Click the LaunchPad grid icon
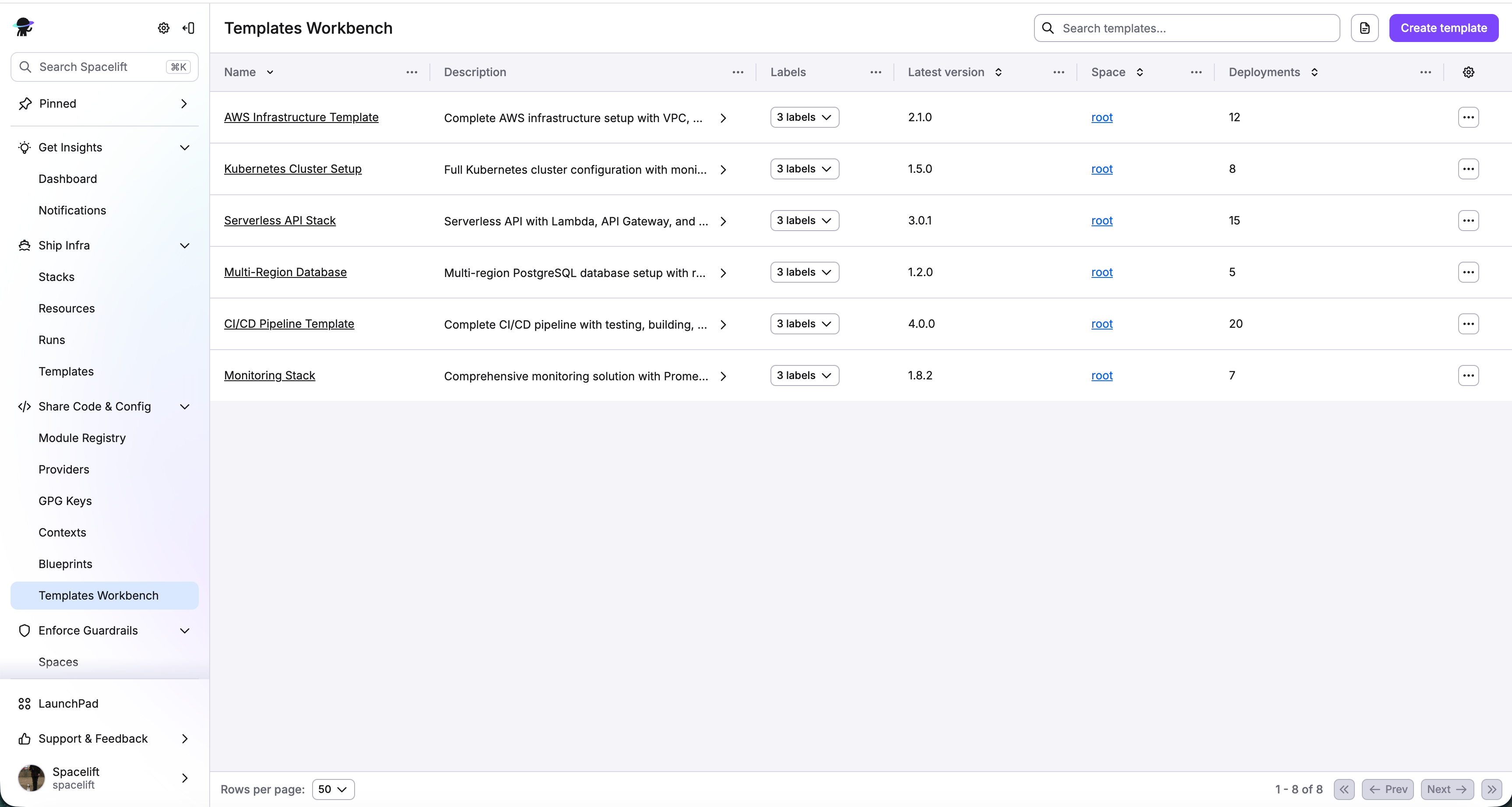This screenshot has width=1512, height=807. (x=24, y=704)
